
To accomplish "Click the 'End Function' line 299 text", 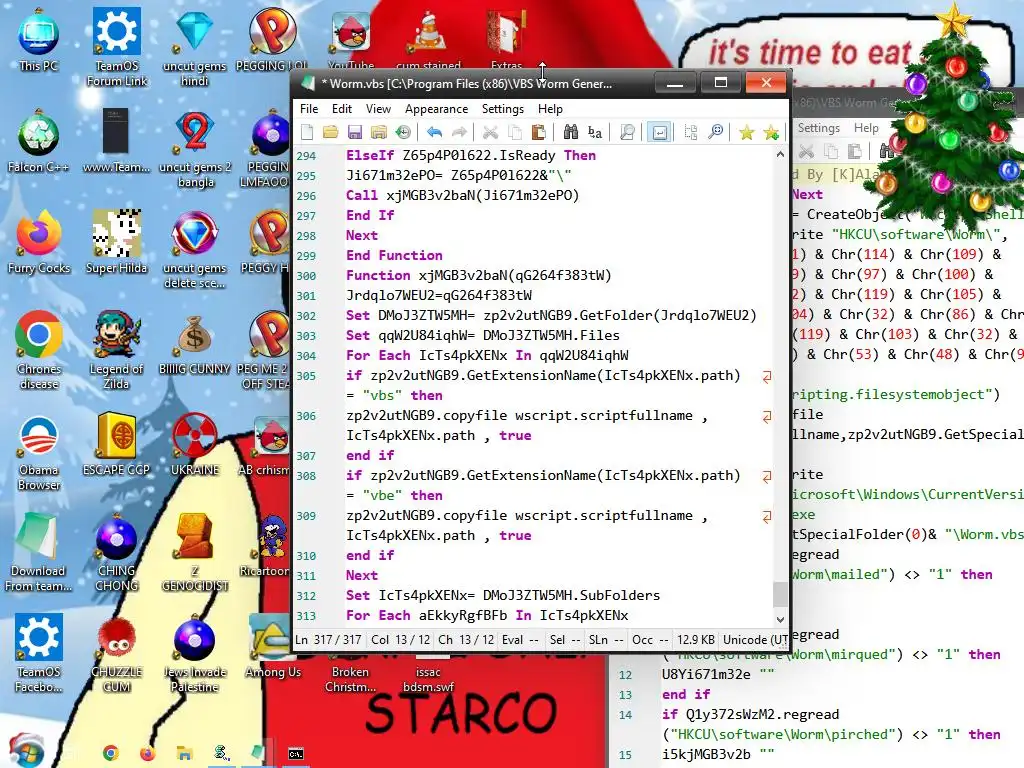I will [x=394, y=255].
